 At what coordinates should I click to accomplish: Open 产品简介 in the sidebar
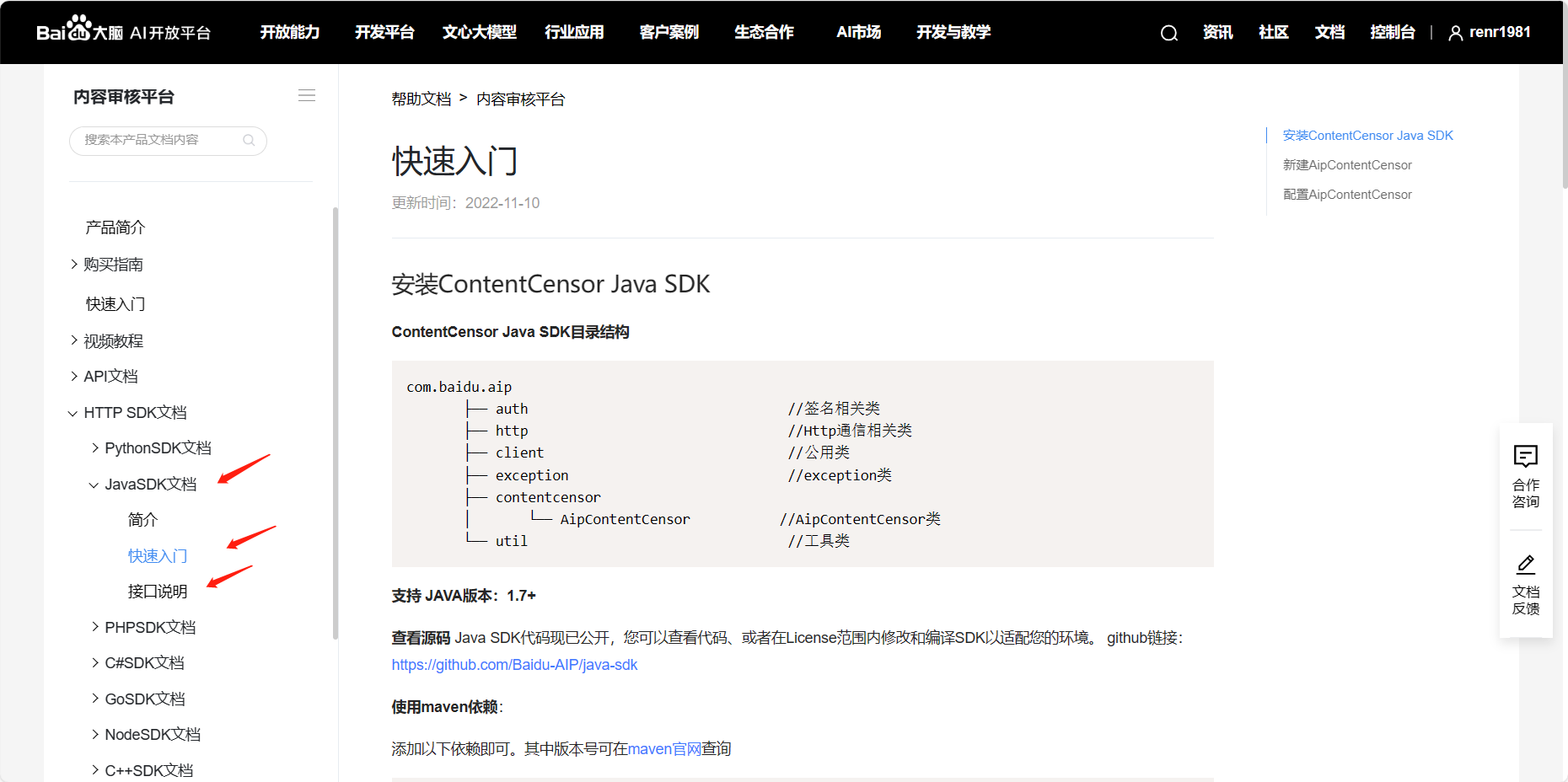pos(115,227)
